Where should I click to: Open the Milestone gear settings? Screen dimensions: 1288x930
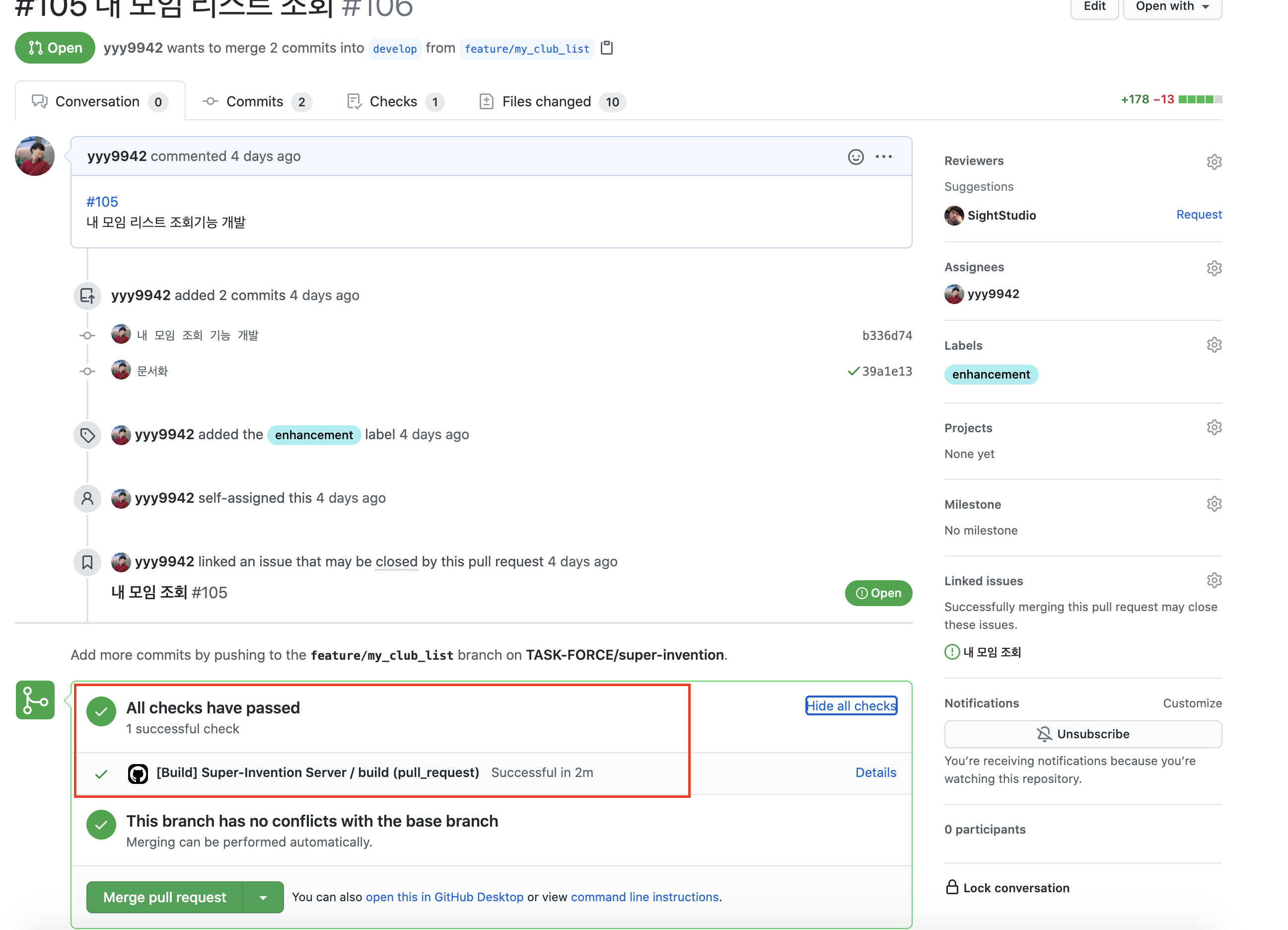pos(1214,504)
